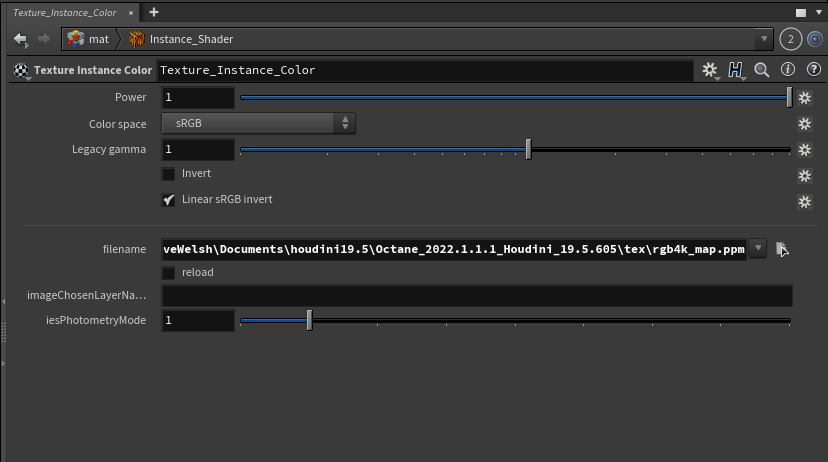Viewport: 828px width, 462px height.
Task: Click the iesPhotometryMode value field
Action: coord(198,320)
